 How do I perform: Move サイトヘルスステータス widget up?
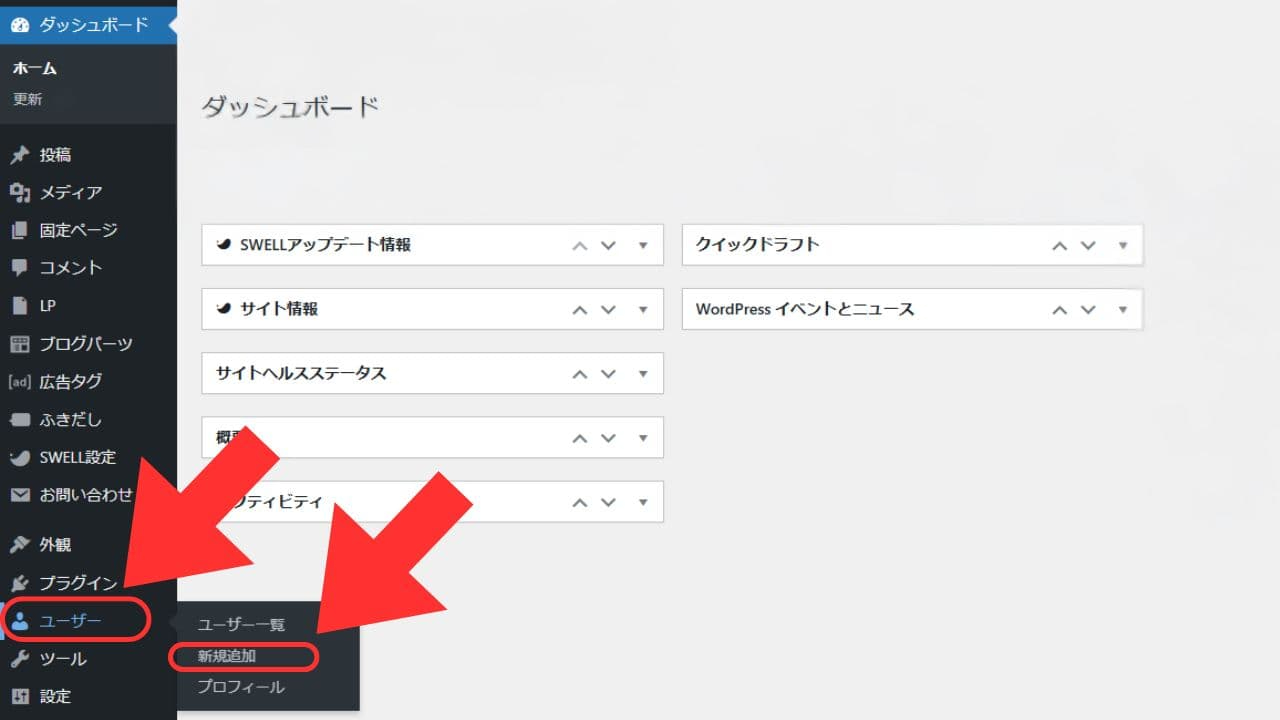[x=579, y=374]
